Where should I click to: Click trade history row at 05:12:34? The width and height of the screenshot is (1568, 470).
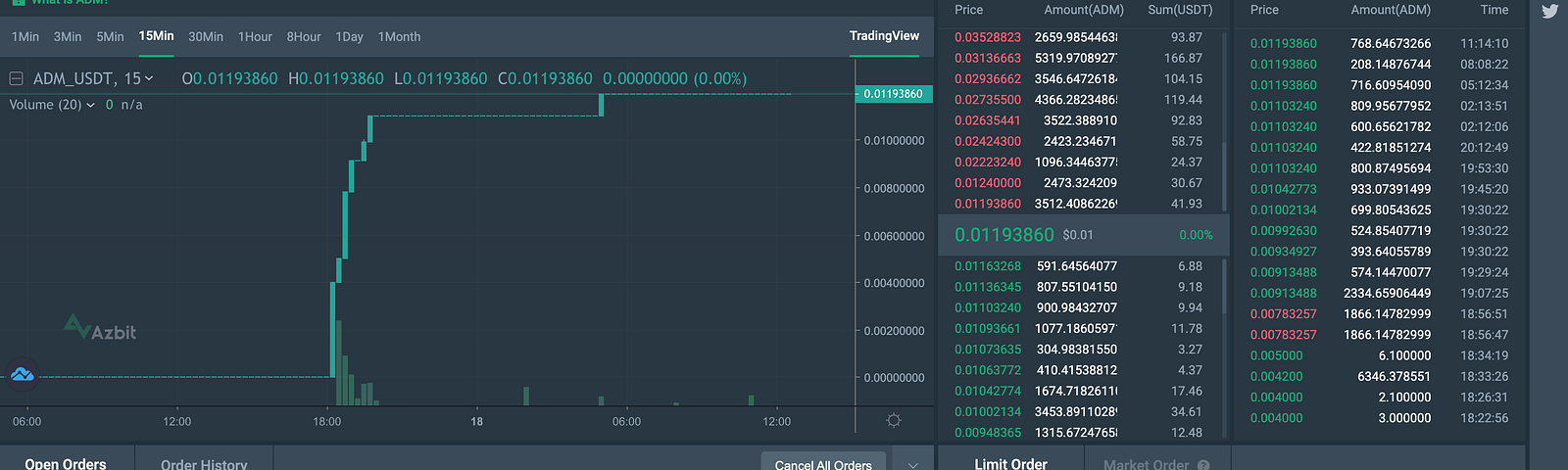[x=1380, y=85]
